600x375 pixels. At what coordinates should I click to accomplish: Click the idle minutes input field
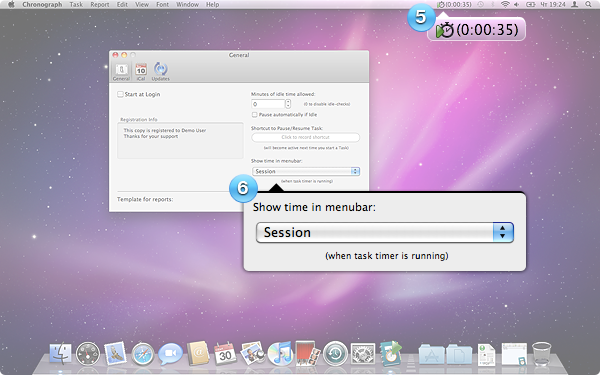click(268, 104)
